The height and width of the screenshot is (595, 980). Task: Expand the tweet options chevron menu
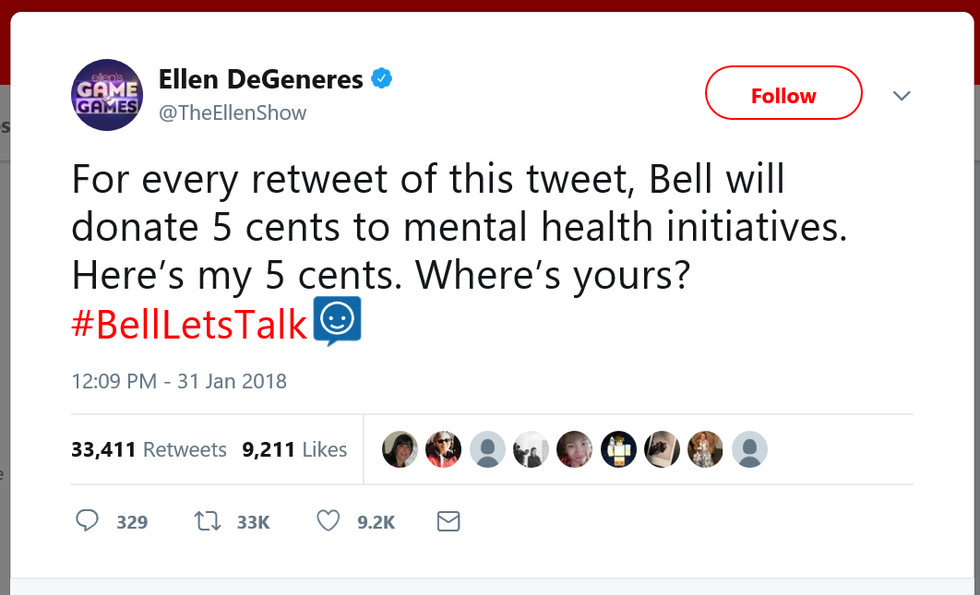902,96
